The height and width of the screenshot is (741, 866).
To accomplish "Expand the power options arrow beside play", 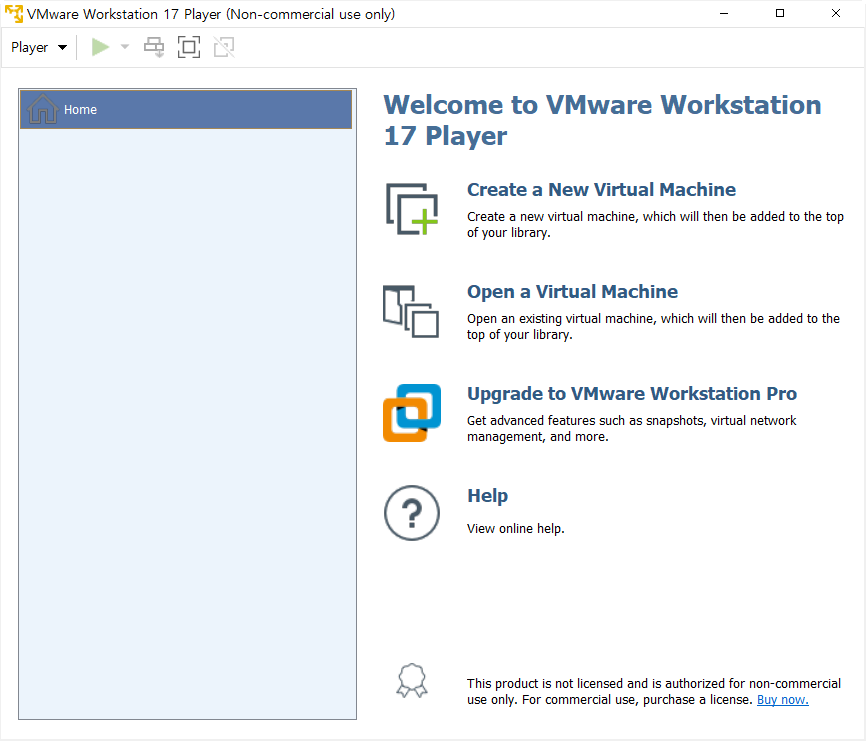I will (x=125, y=47).
